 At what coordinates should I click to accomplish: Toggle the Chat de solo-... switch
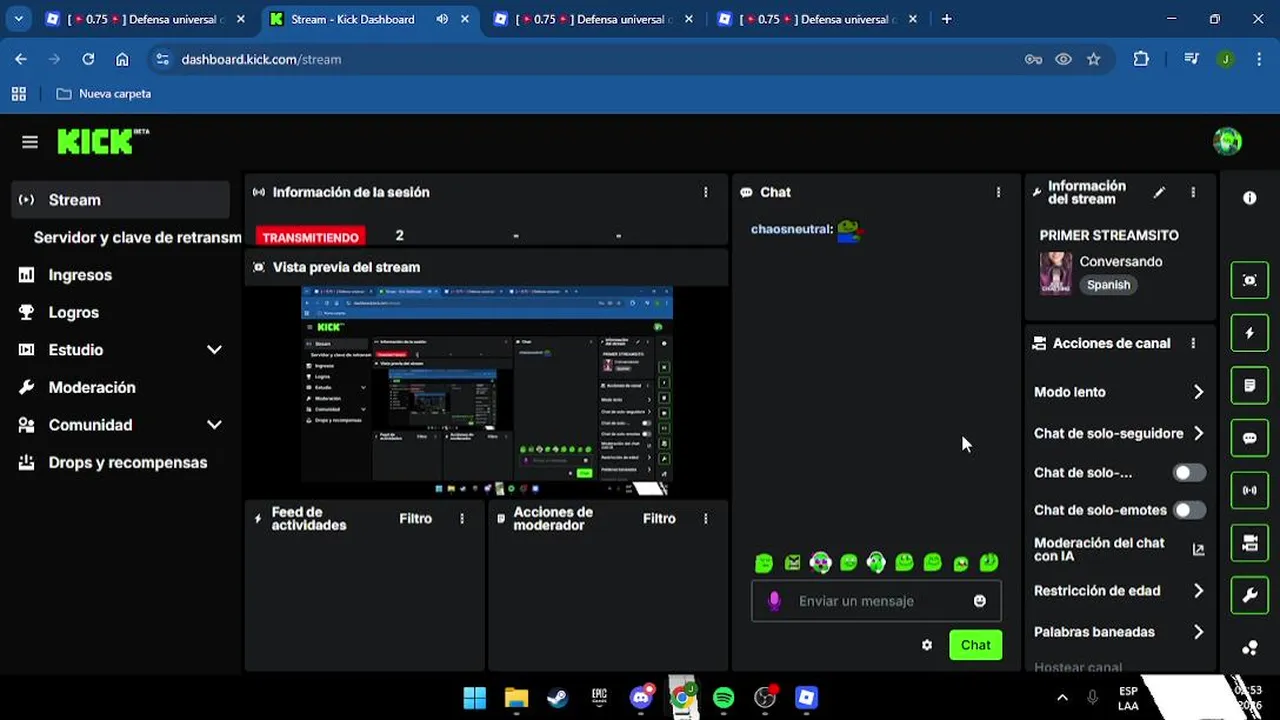point(1189,472)
